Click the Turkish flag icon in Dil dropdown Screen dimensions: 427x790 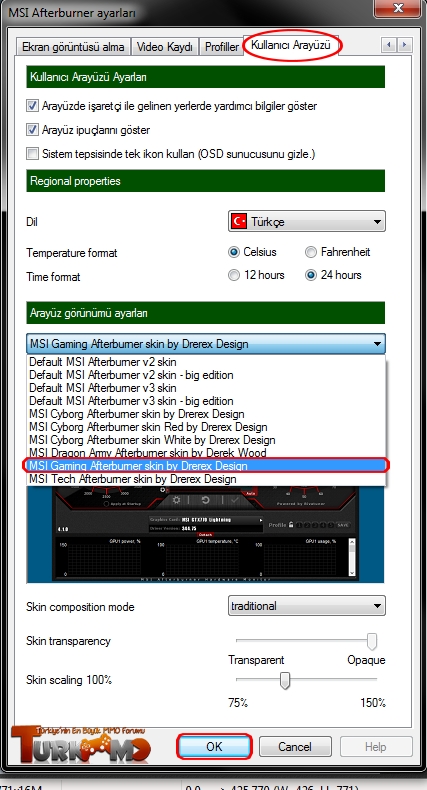pyautogui.click(x=239, y=221)
